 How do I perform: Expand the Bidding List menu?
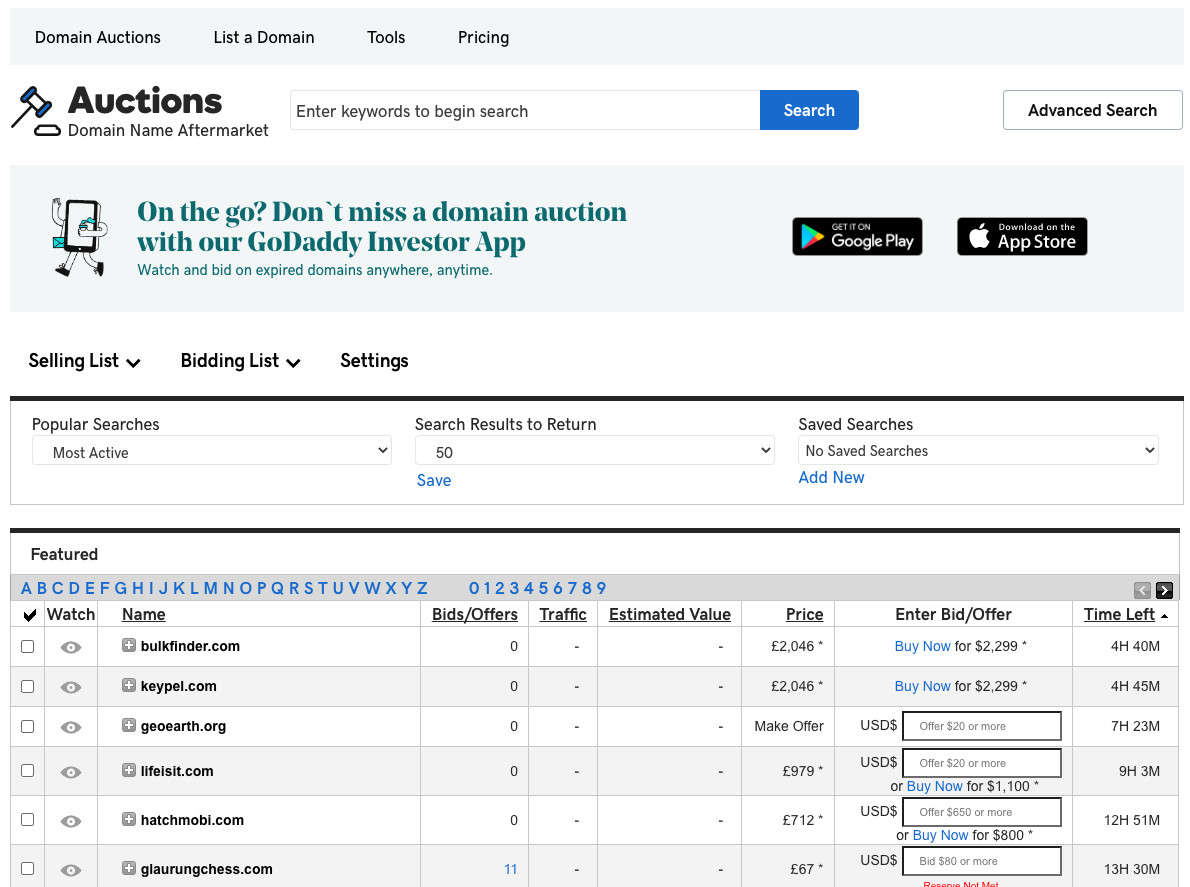(241, 361)
